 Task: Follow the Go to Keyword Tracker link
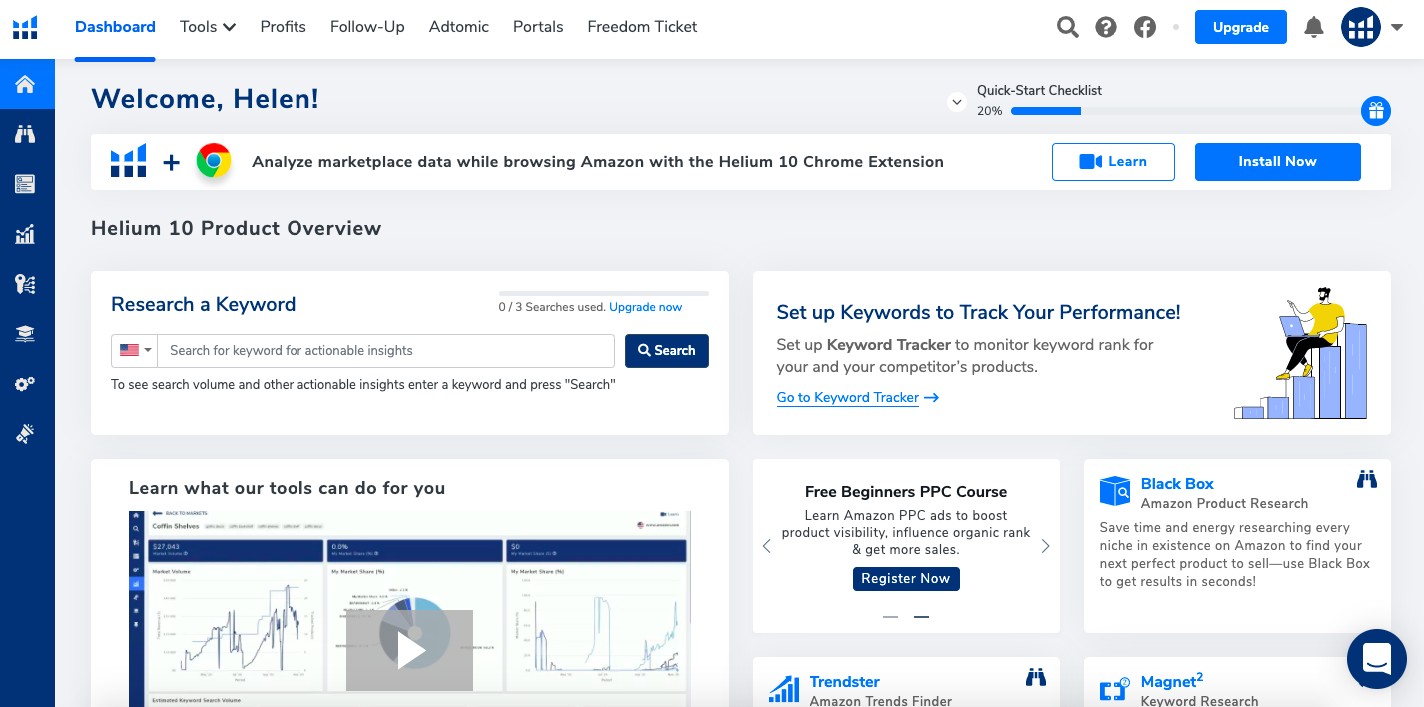[858, 397]
